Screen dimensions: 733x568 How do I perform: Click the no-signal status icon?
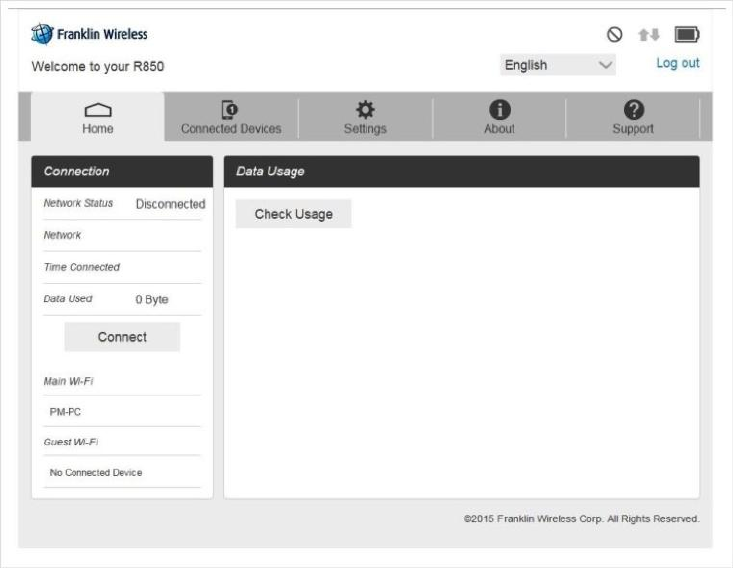(x=614, y=34)
